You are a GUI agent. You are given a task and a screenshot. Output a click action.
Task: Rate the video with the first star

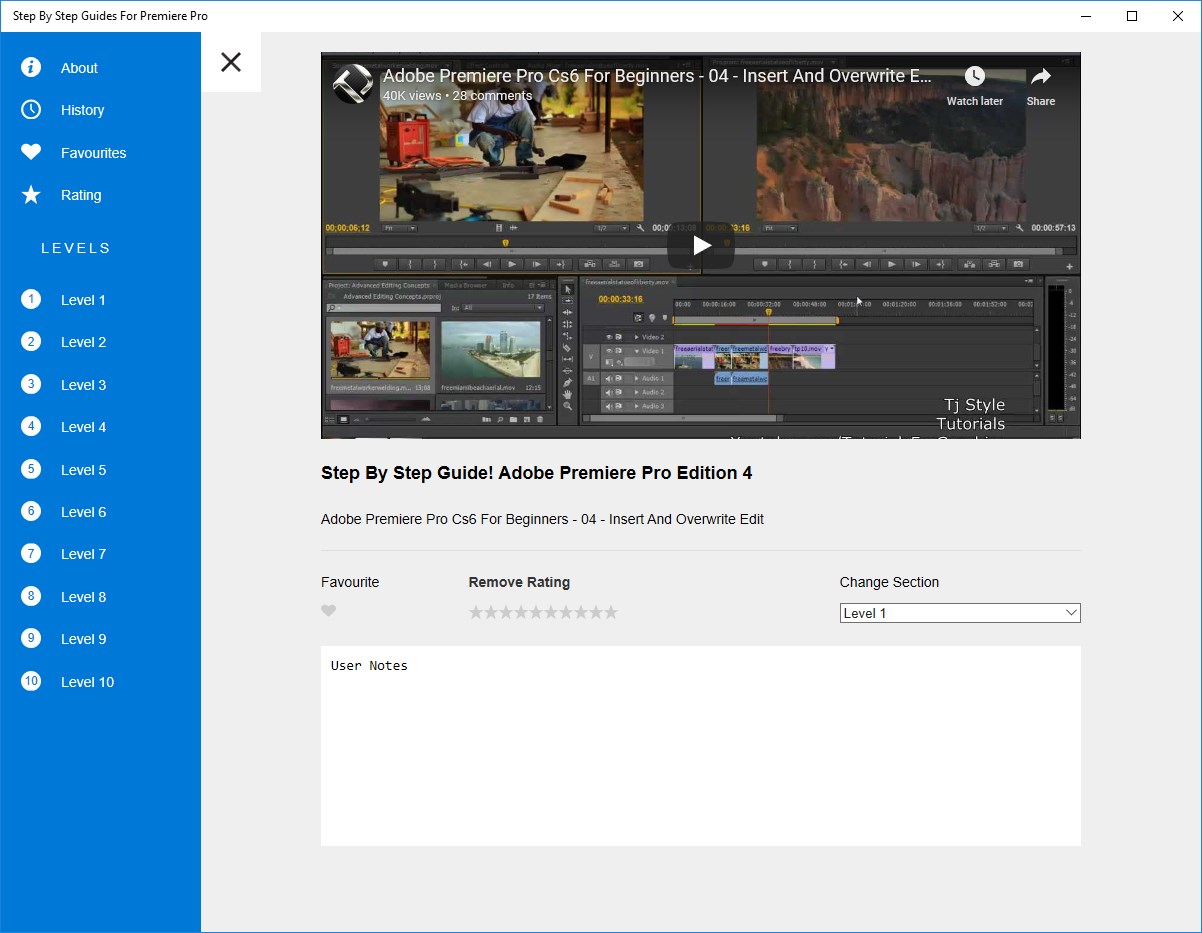[476, 612]
